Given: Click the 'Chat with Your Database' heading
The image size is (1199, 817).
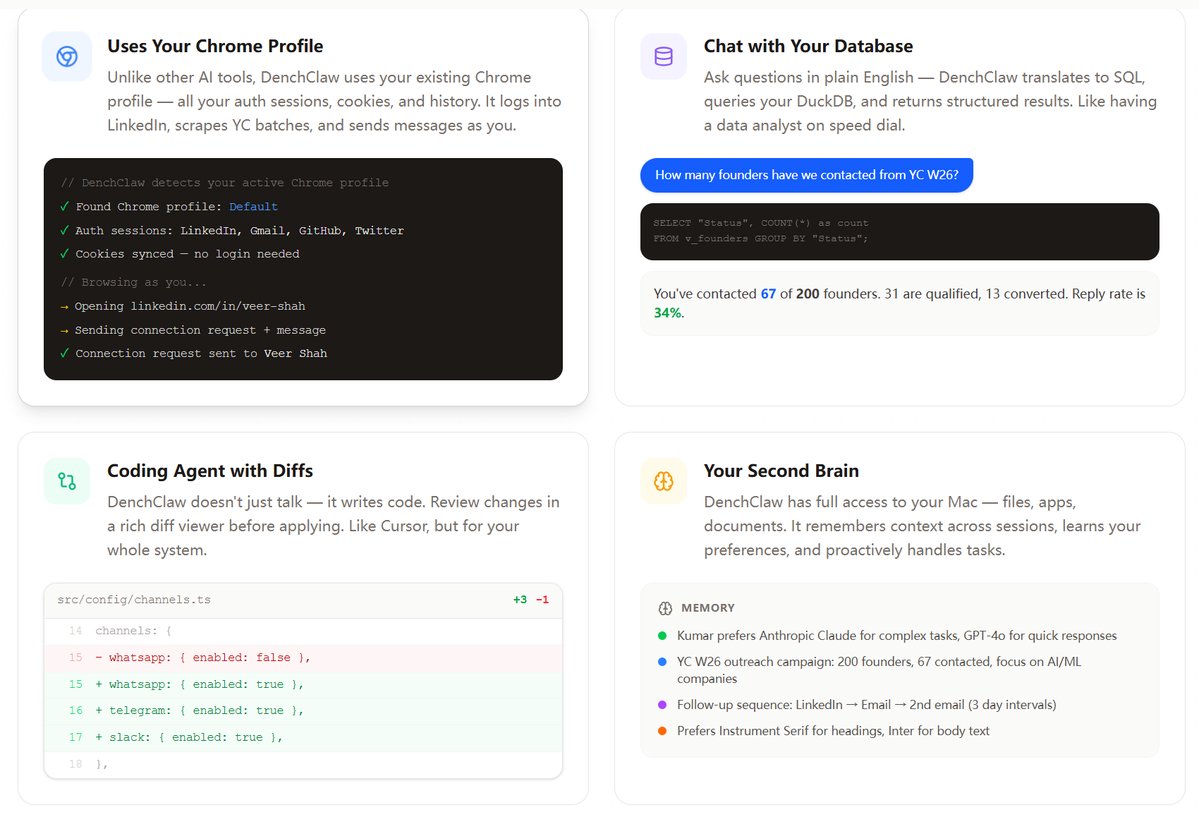Looking at the screenshot, I should (808, 46).
